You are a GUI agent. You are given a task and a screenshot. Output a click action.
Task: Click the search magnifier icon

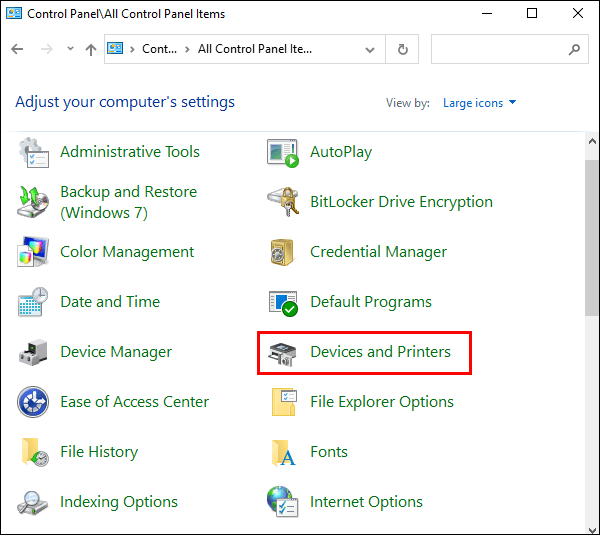point(574,49)
